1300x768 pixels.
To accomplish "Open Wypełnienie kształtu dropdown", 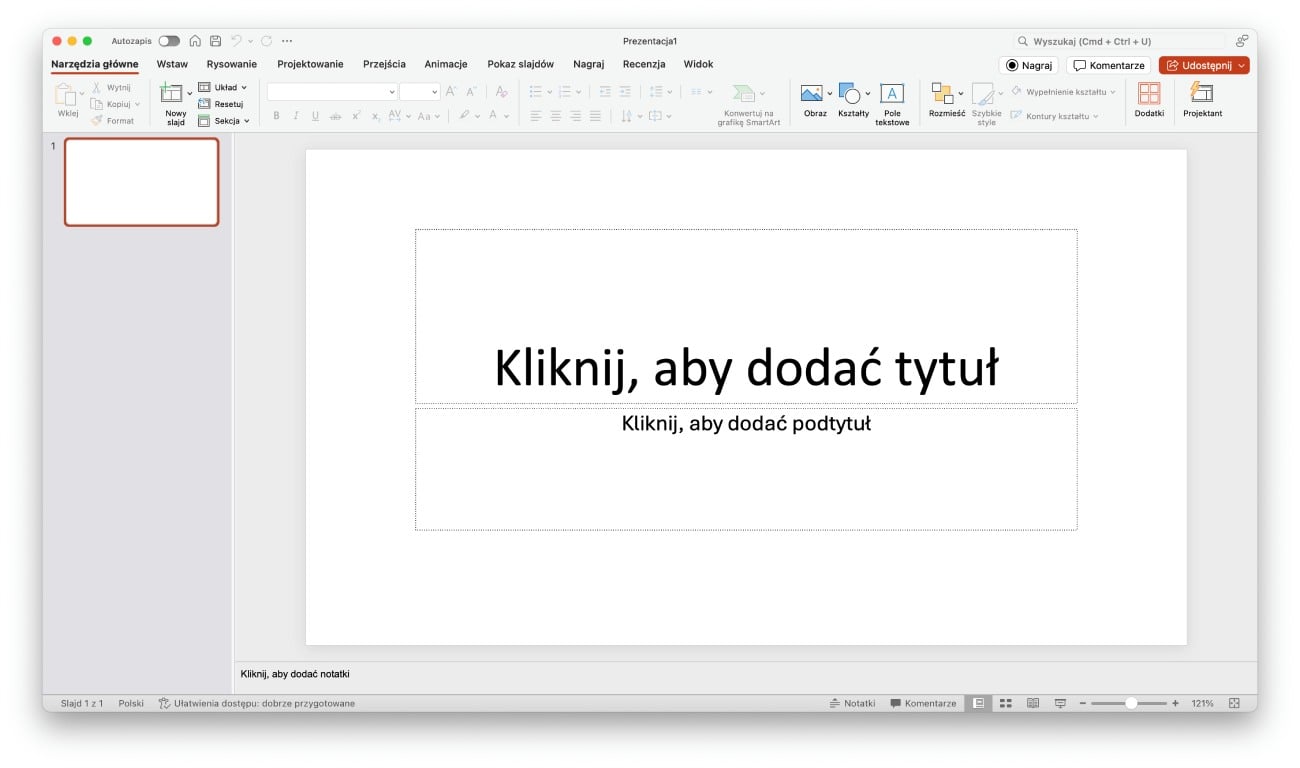I will (1063, 92).
